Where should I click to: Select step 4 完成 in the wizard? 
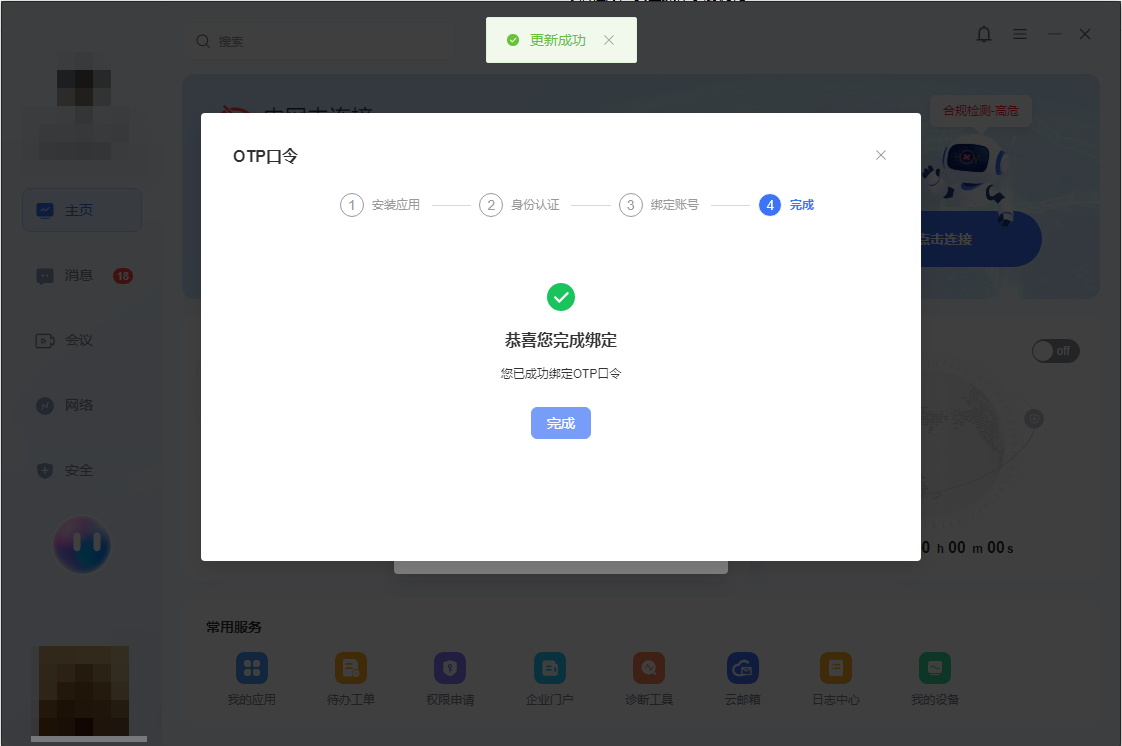coord(786,205)
